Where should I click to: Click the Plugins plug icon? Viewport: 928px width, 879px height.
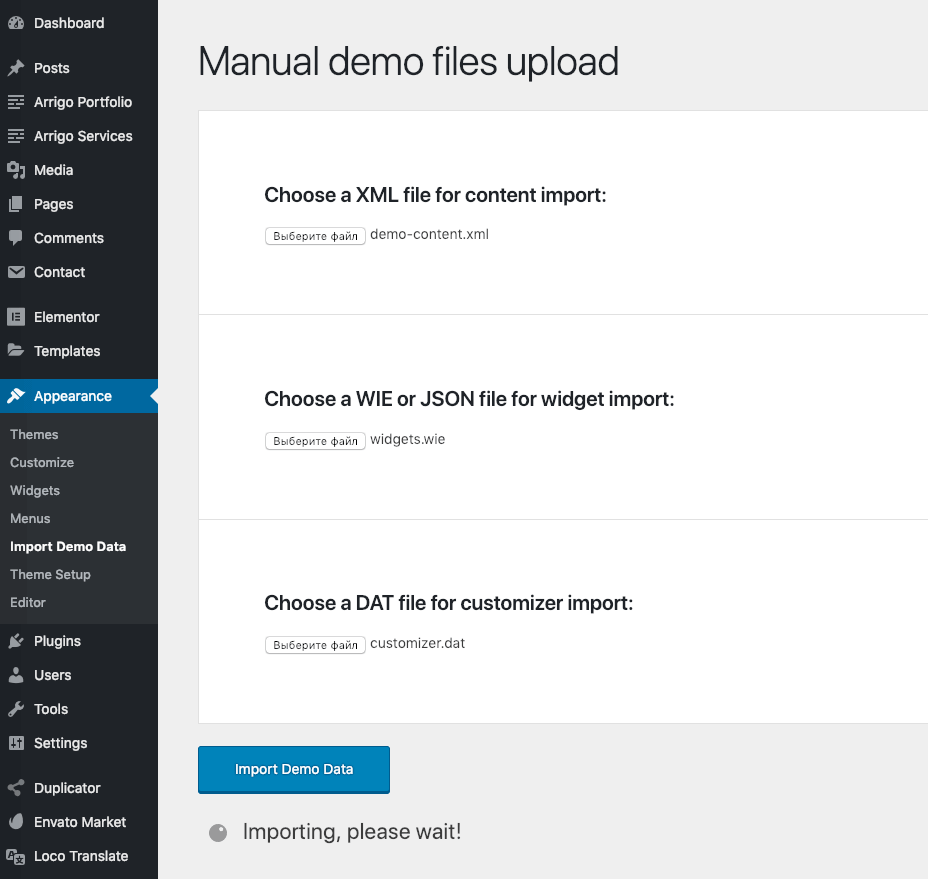click(x=16, y=641)
